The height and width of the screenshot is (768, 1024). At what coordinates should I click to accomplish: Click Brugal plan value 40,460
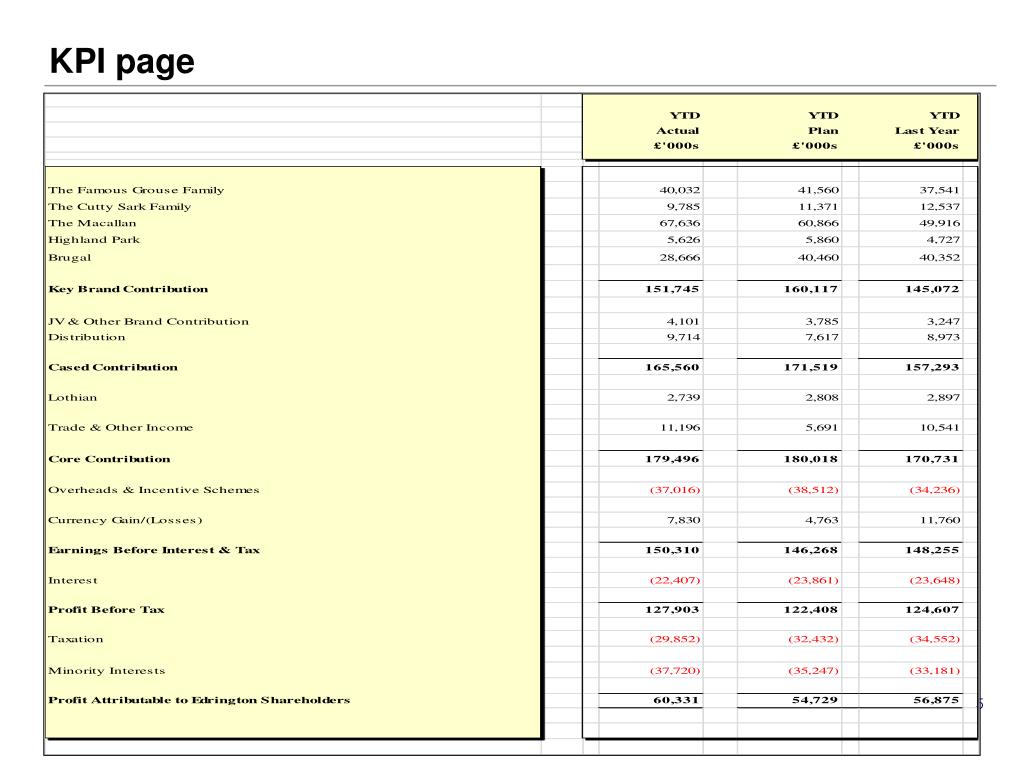[x=818, y=257]
